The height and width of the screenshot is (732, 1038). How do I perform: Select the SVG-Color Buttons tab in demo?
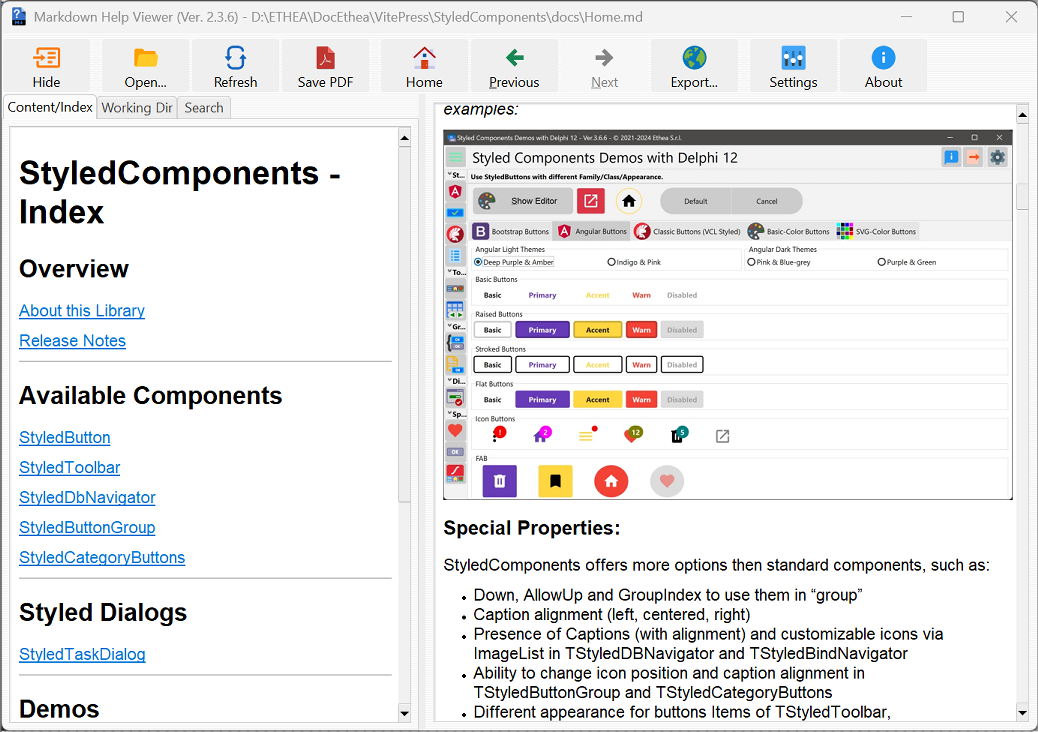876,232
